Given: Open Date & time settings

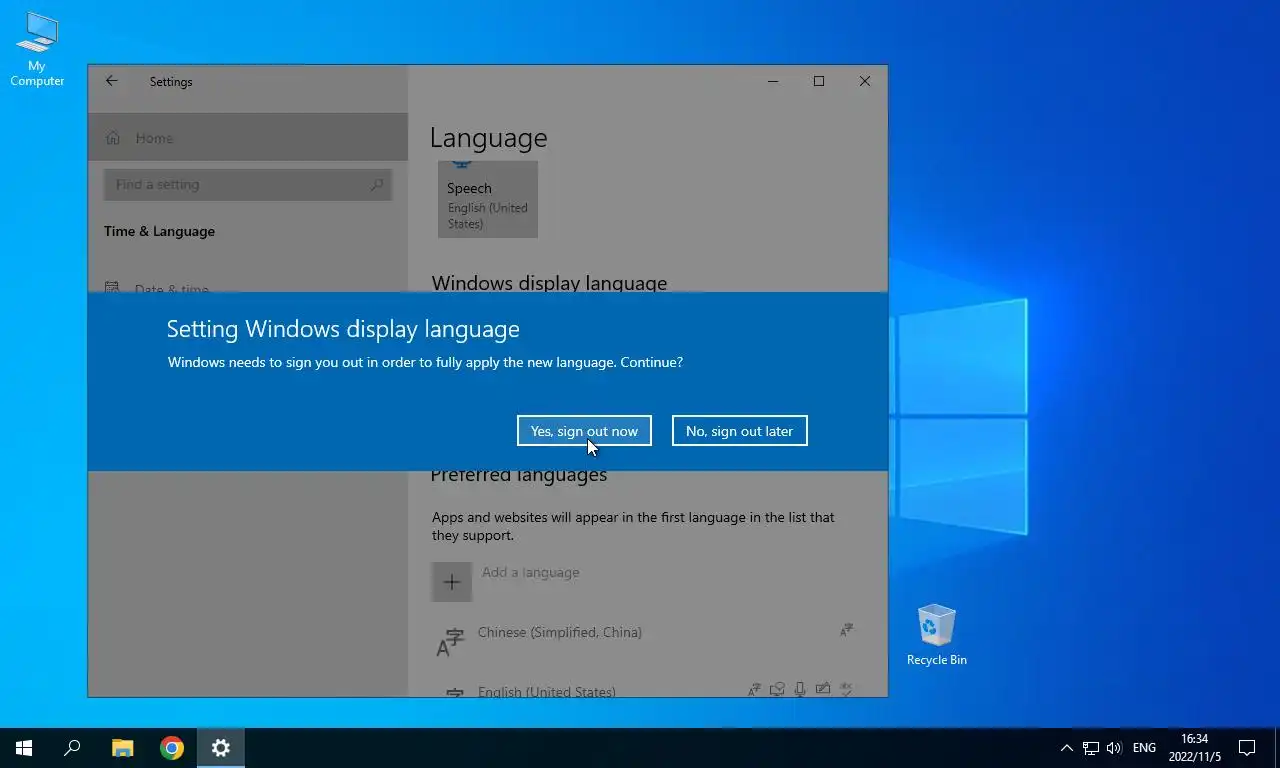Looking at the screenshot, I should point(248,289).
